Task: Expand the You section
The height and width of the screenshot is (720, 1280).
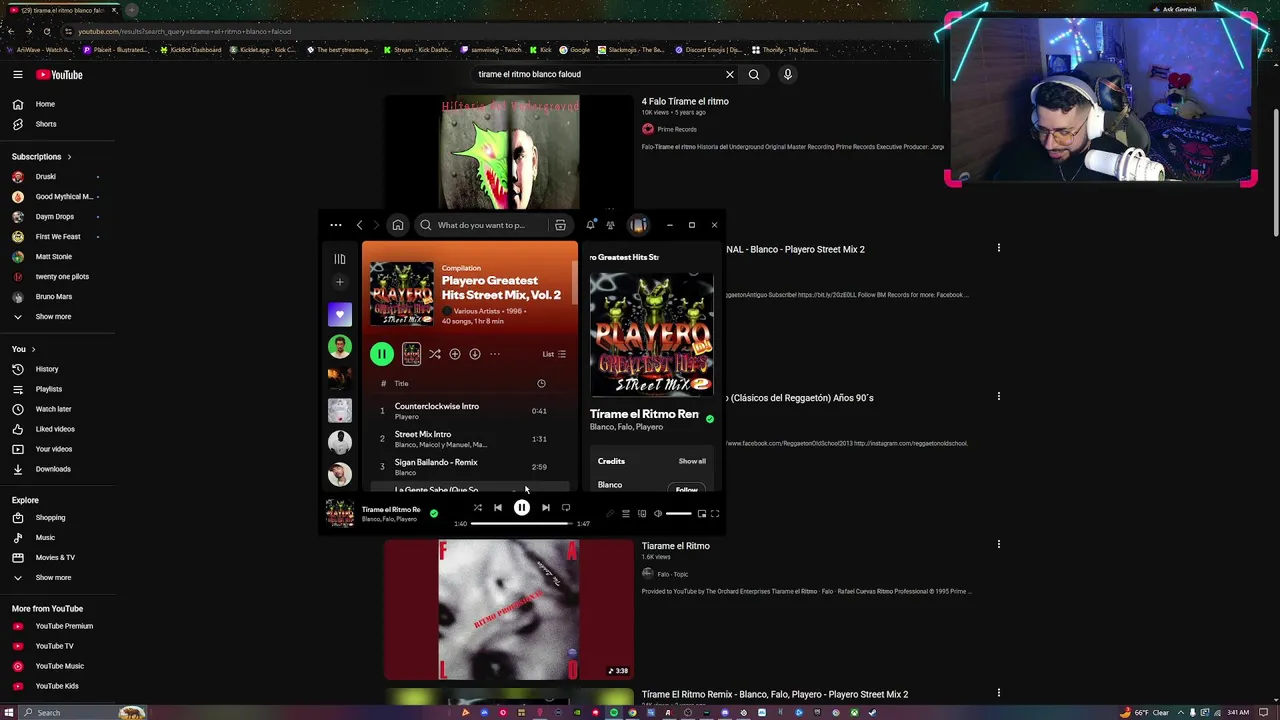Action: pyautogui.click(x=24, y=349)
